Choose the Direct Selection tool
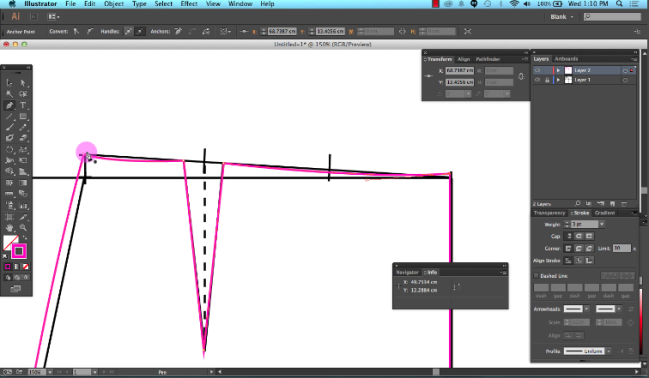Image resolution: width=649 pixels, height=378 pixels. [x=23, y=83]
